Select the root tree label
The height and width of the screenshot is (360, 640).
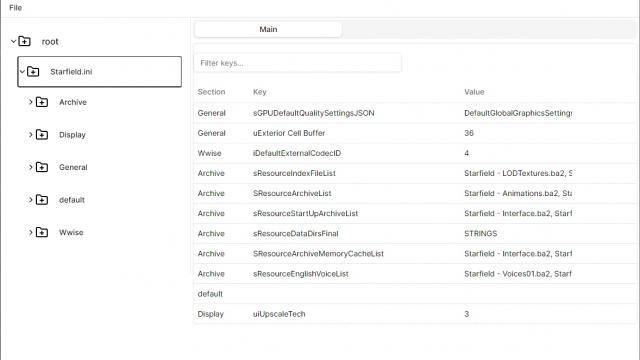50,42
